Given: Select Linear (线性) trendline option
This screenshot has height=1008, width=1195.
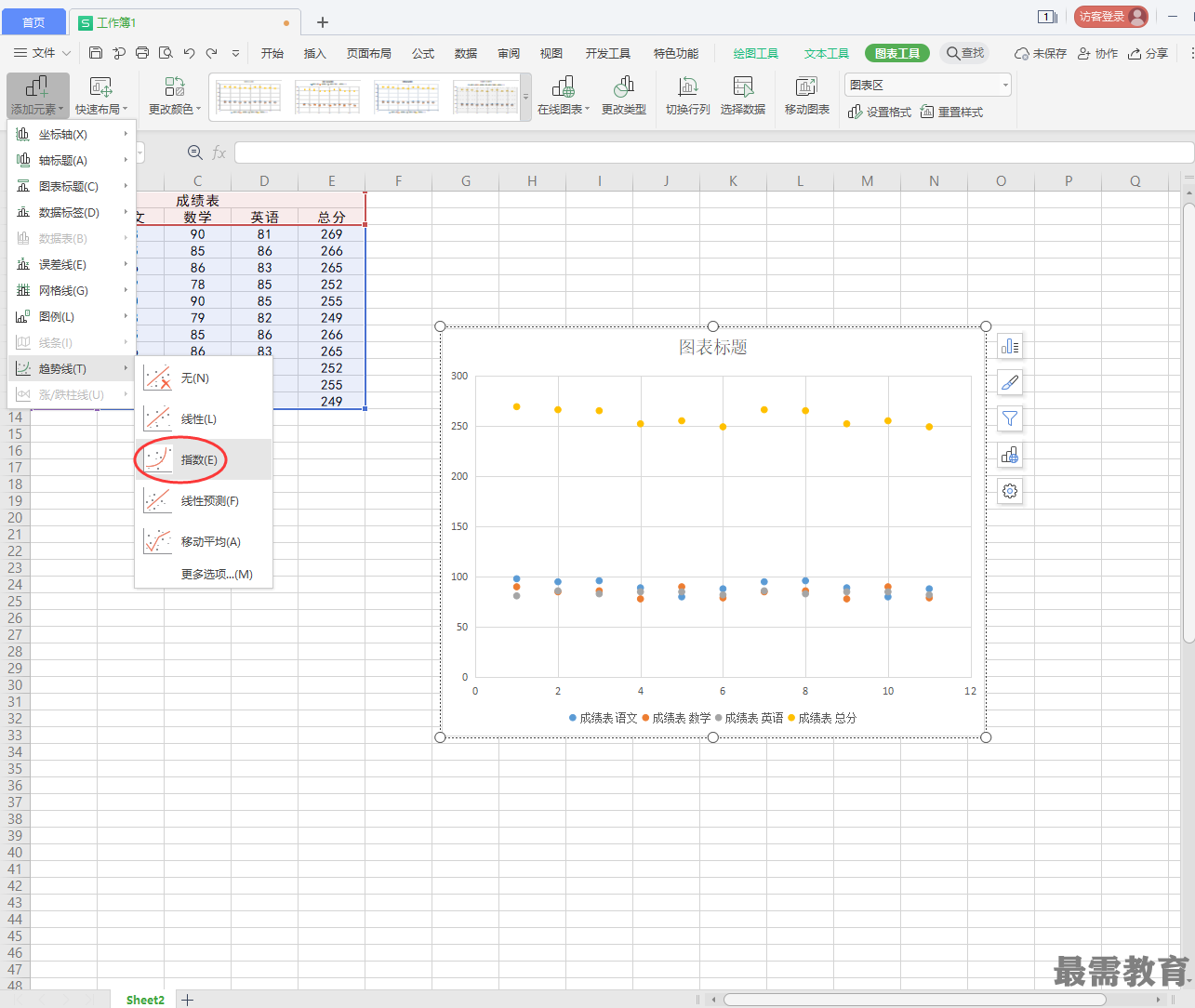Looking at the screenshot, I should tap(204, 418).
